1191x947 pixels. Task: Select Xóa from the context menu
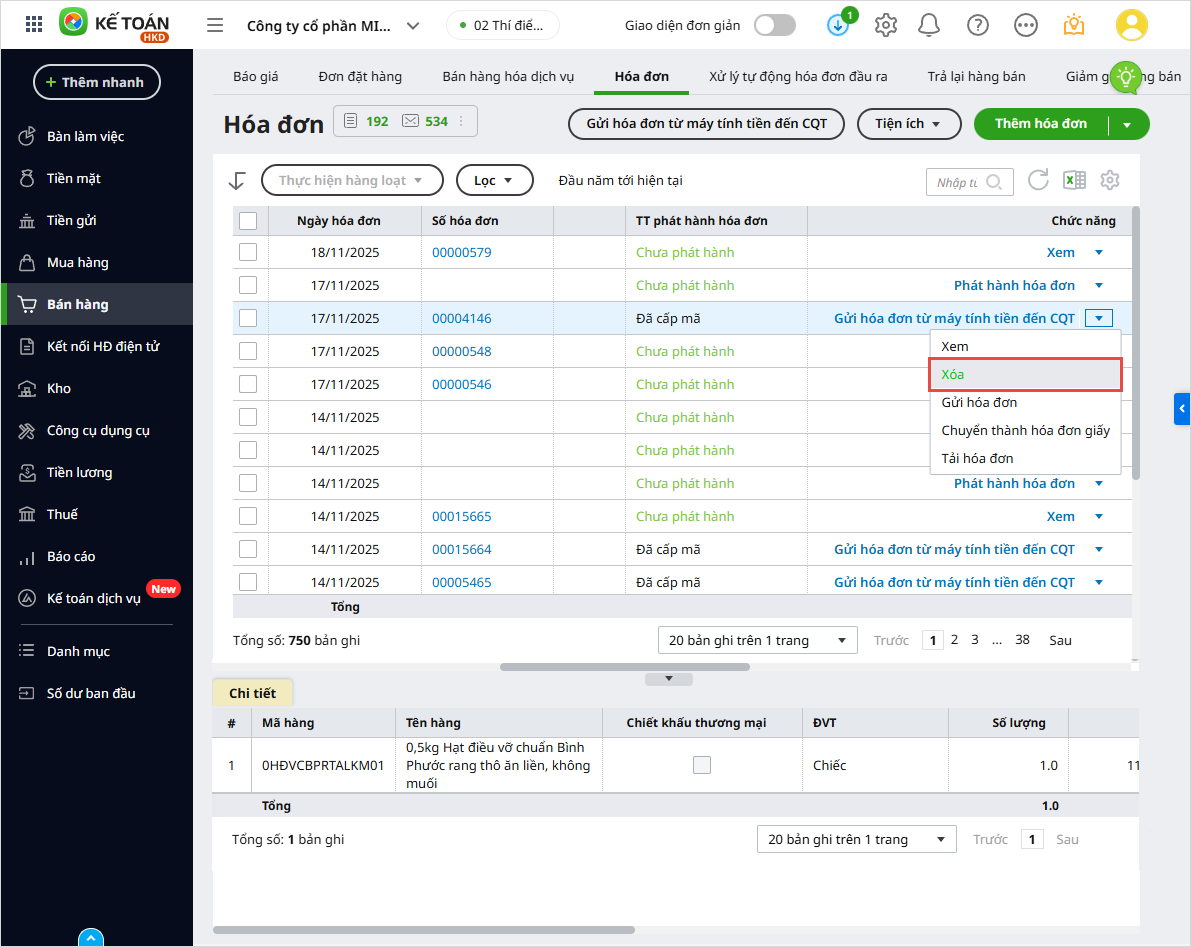[x=1026, y=374]
